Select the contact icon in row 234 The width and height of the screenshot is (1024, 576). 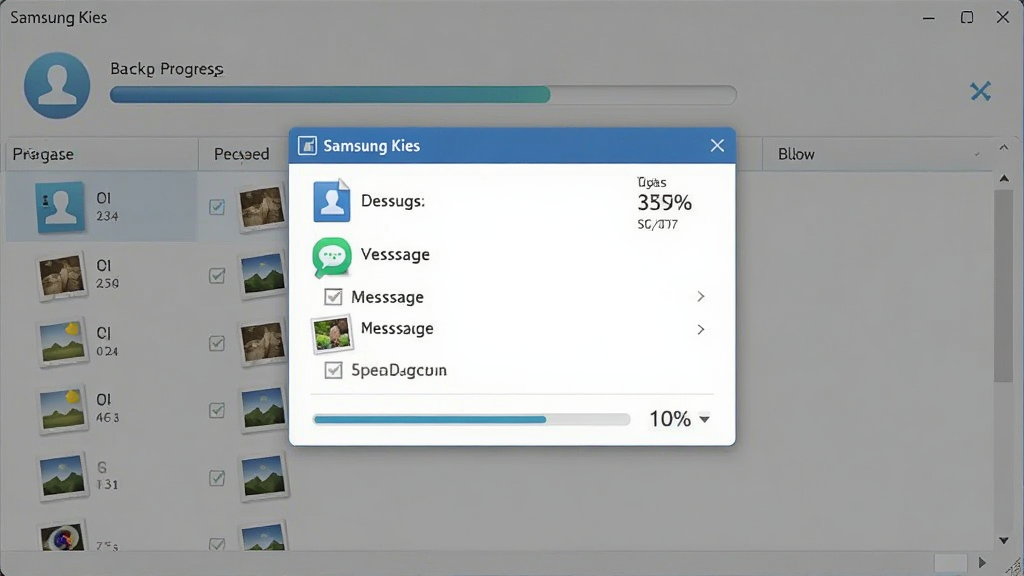[60, 207]
